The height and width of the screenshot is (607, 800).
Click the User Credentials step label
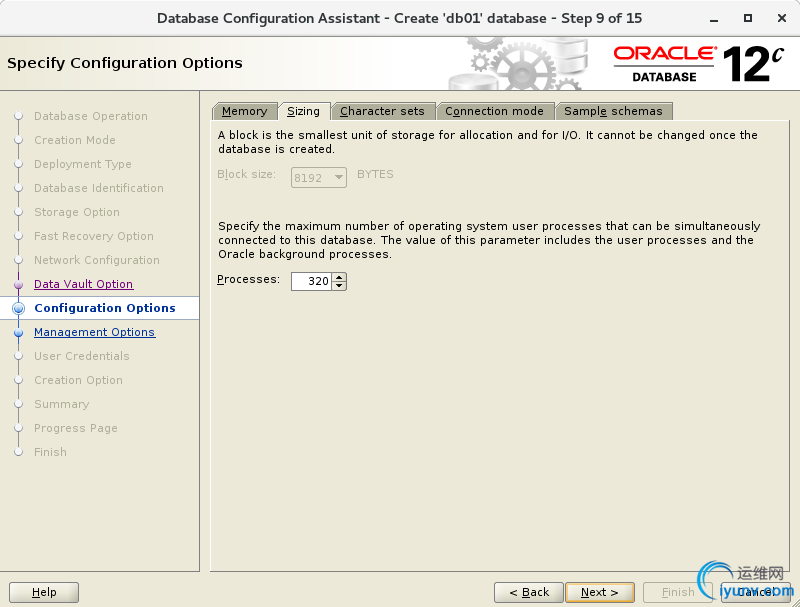(x=82, y=356)
